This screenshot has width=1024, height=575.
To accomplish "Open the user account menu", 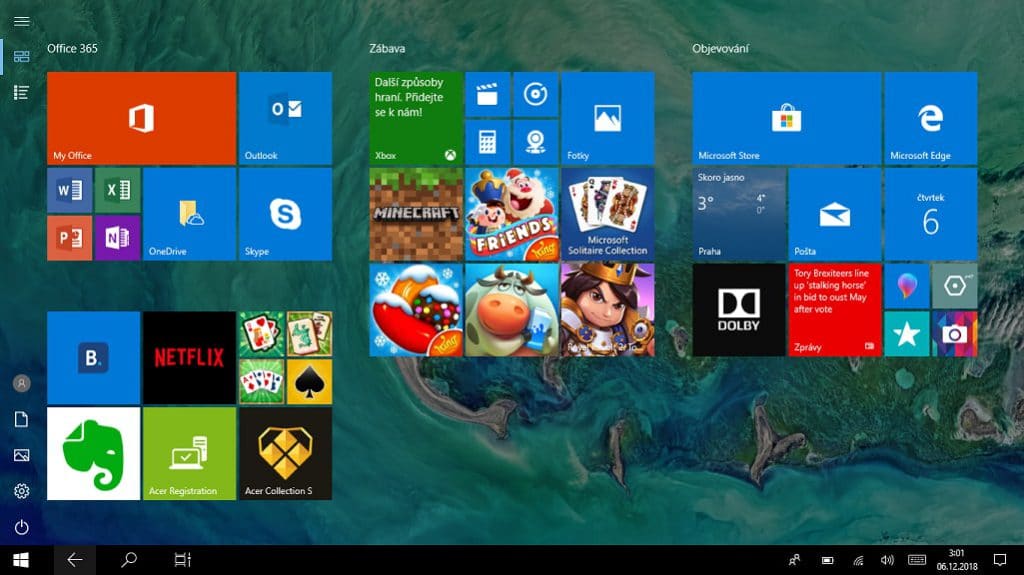I will (22, 383).
